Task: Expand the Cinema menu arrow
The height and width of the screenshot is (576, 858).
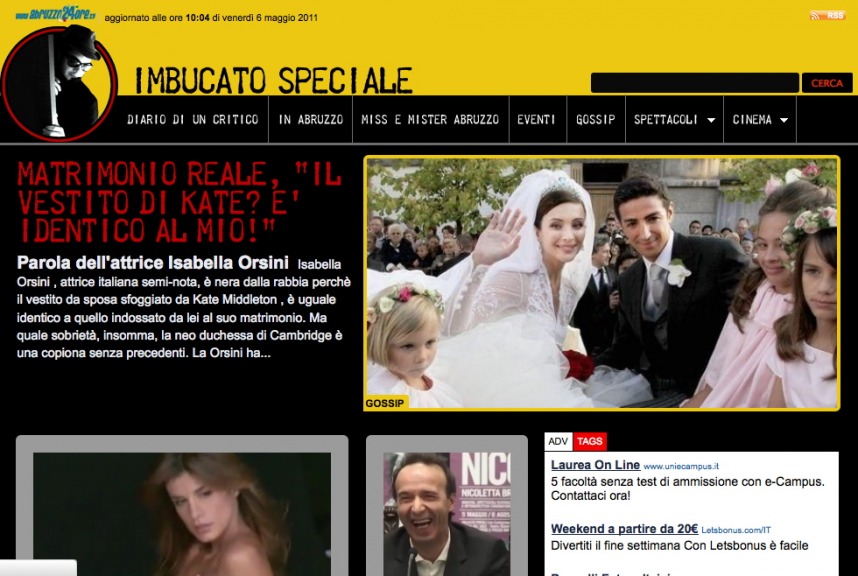Action: pyautogui.click(x=784, y=120)
